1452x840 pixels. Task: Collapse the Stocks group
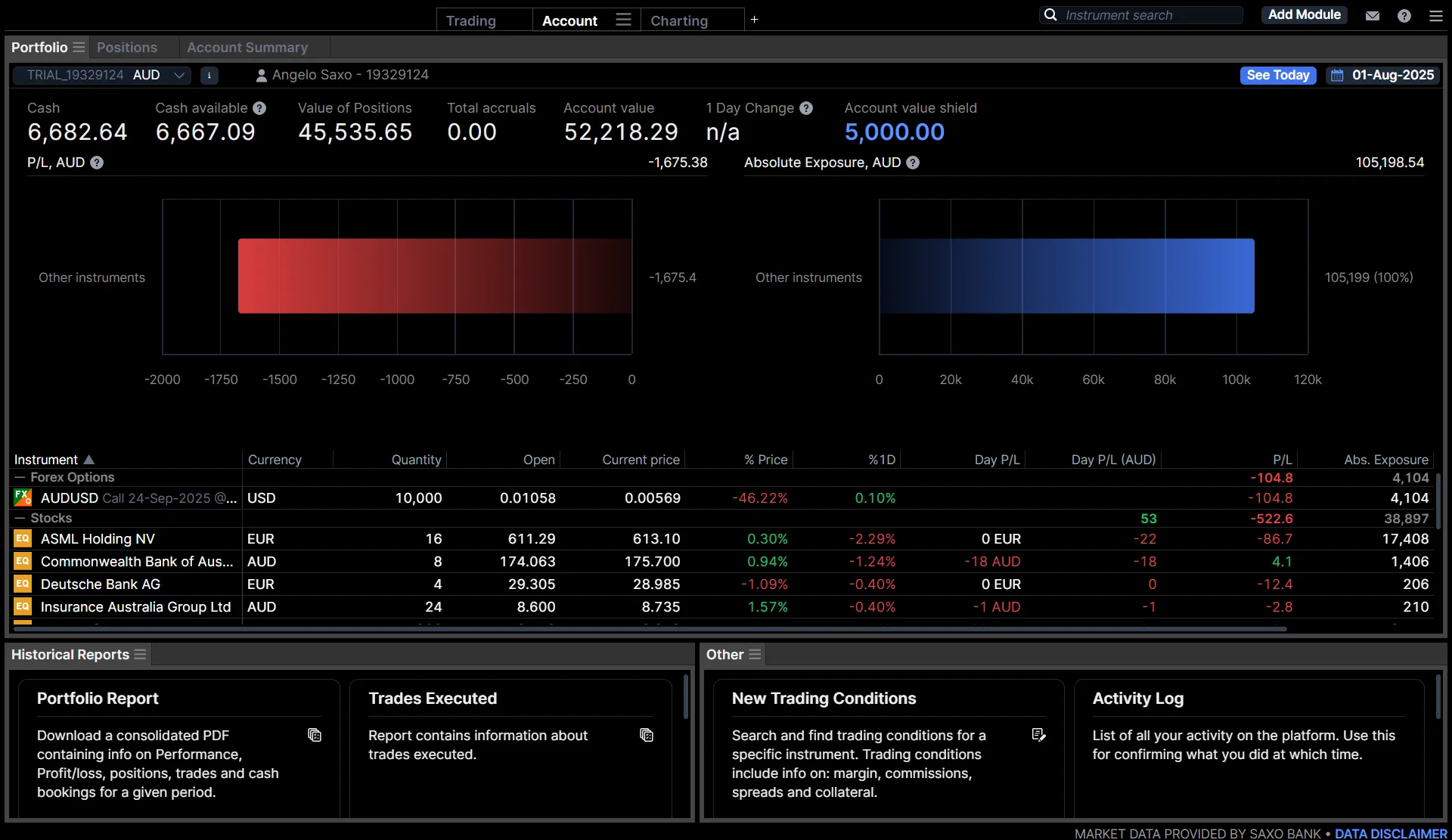(x=20, y=518)
